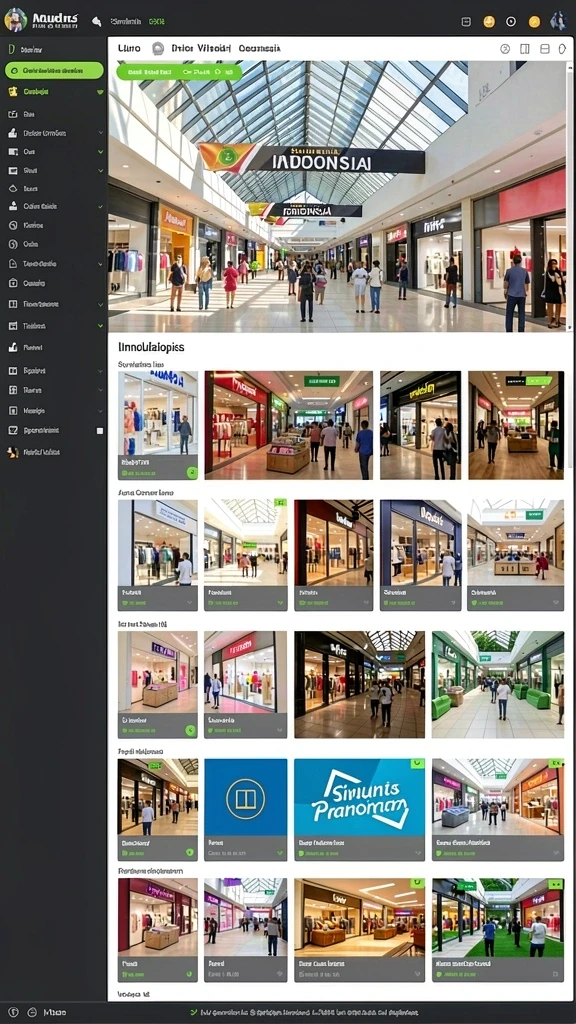Select the highlighted green sidebar pill button
The image size is (576, 1024).
54,71
